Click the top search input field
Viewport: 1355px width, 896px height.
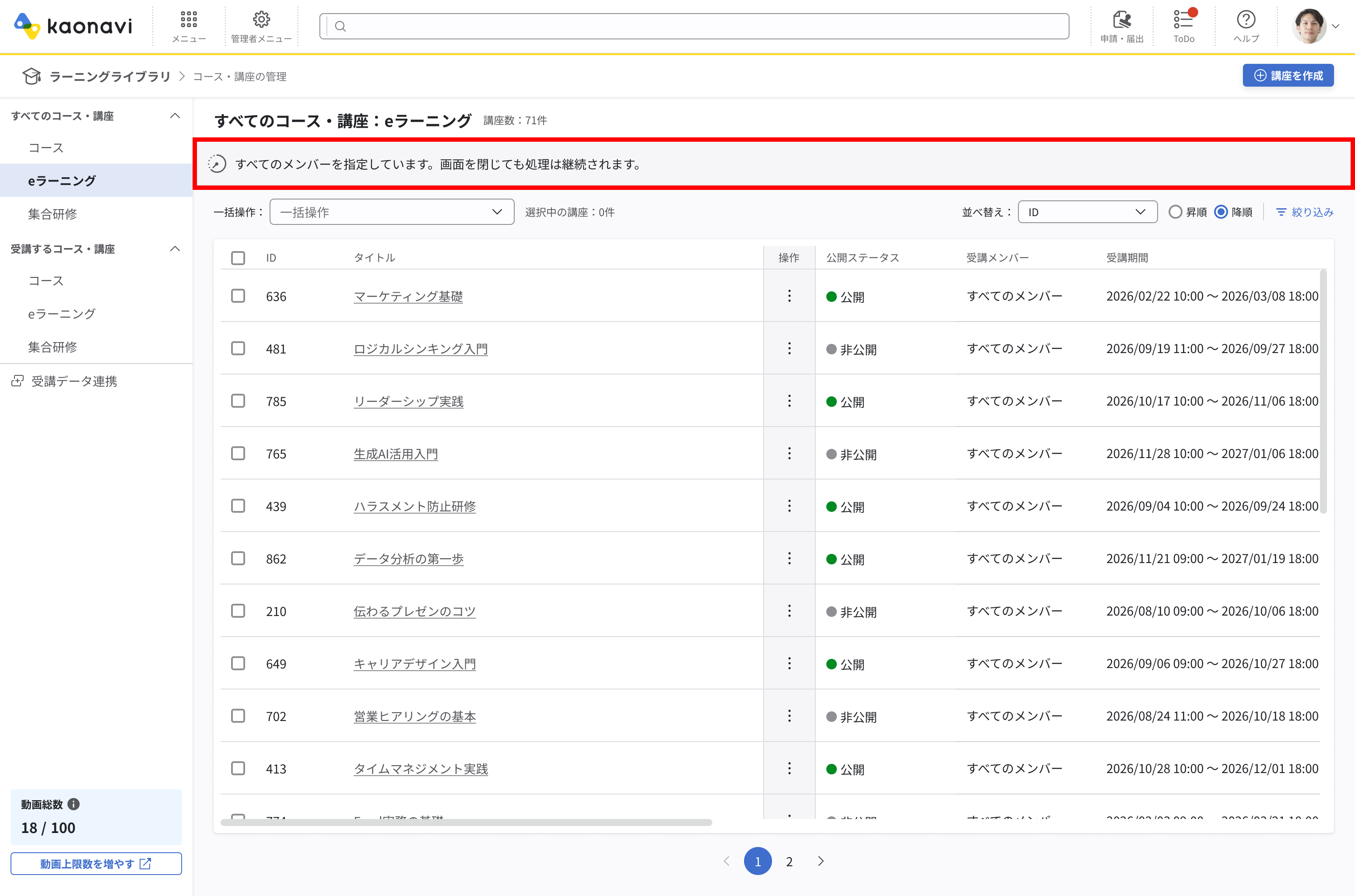pyautogui.click(x=695, y=26)
